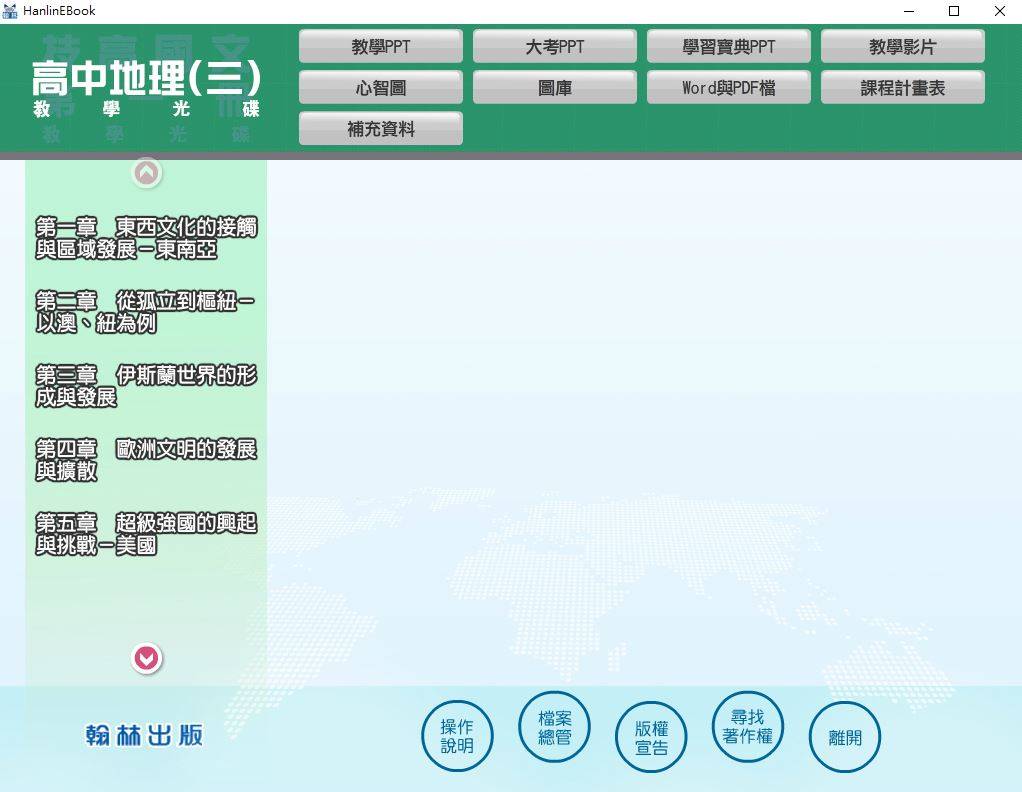View 版權宣告 circle button

[651, 737]
